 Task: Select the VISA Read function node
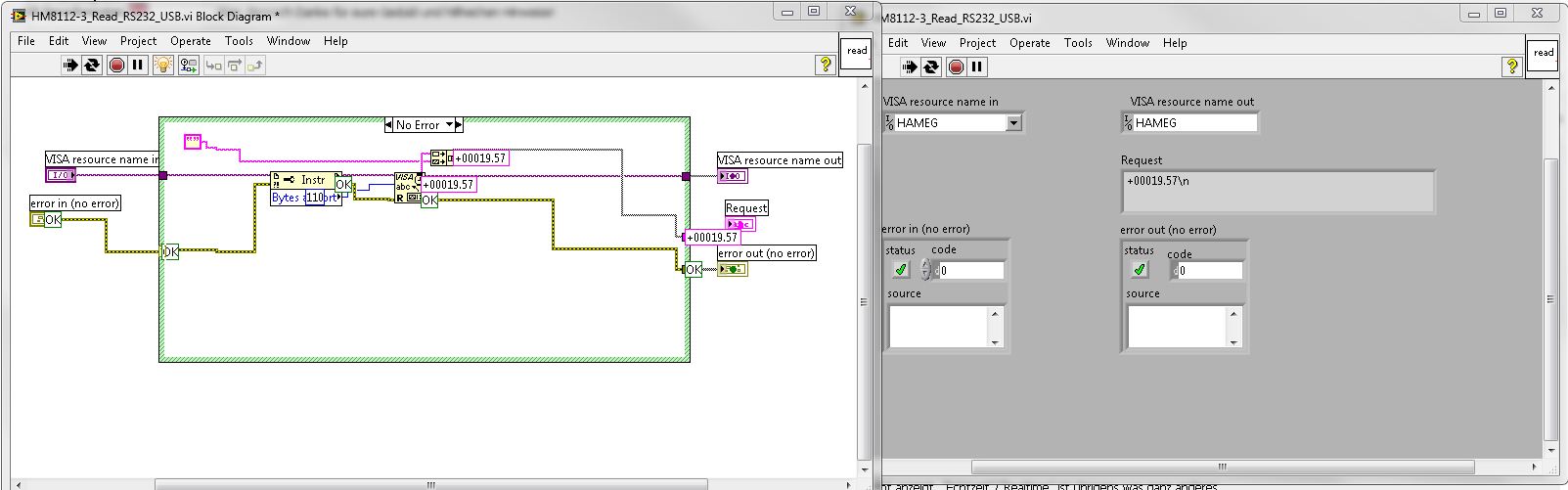click(408, 187)
